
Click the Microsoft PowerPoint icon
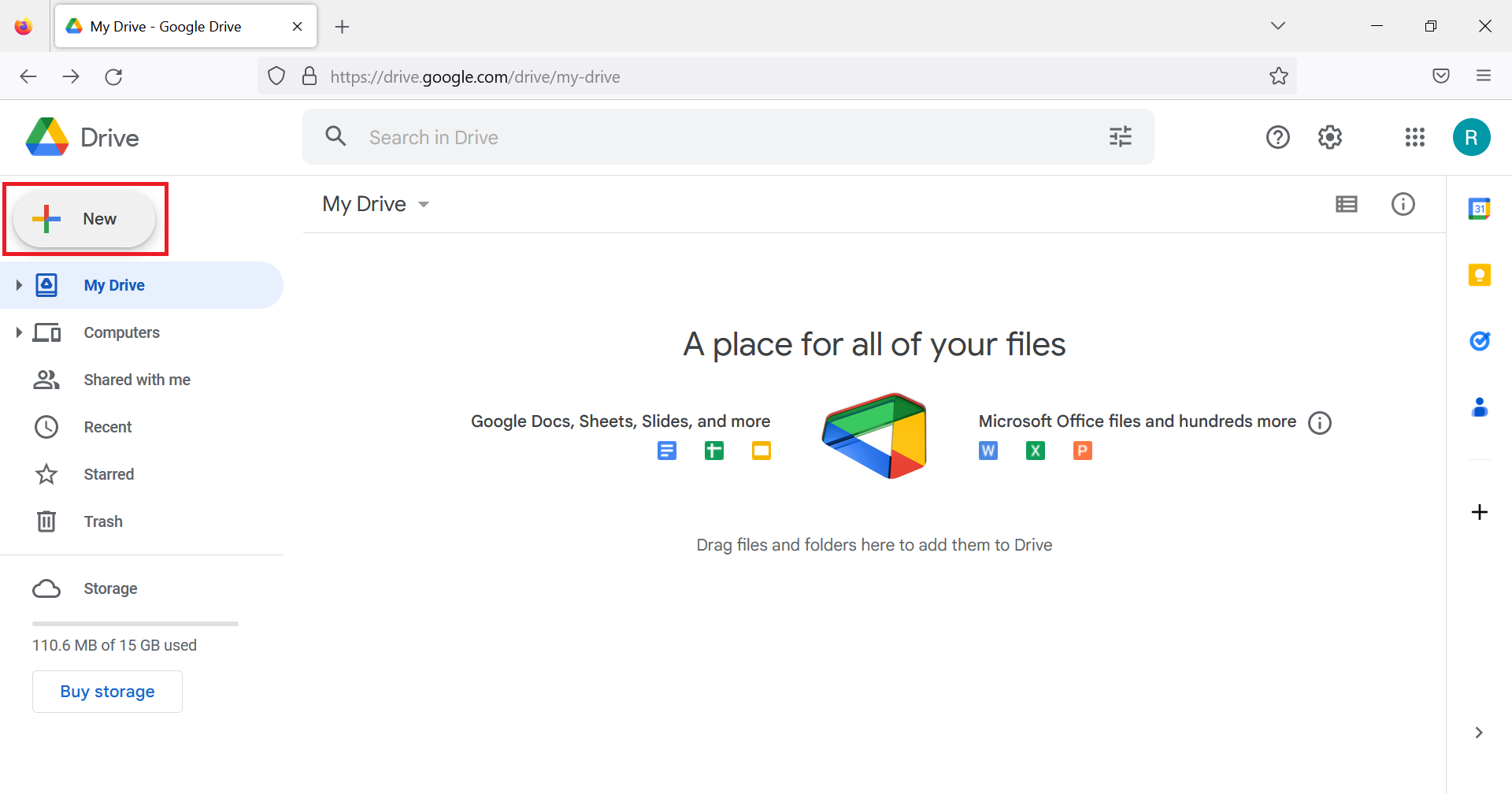1083,451
